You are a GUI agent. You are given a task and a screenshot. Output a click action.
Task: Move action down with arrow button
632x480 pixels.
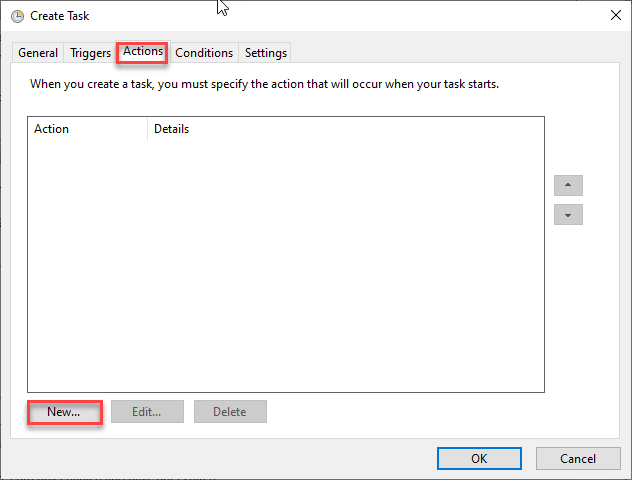pyautogui.click(x=568, y=214)
